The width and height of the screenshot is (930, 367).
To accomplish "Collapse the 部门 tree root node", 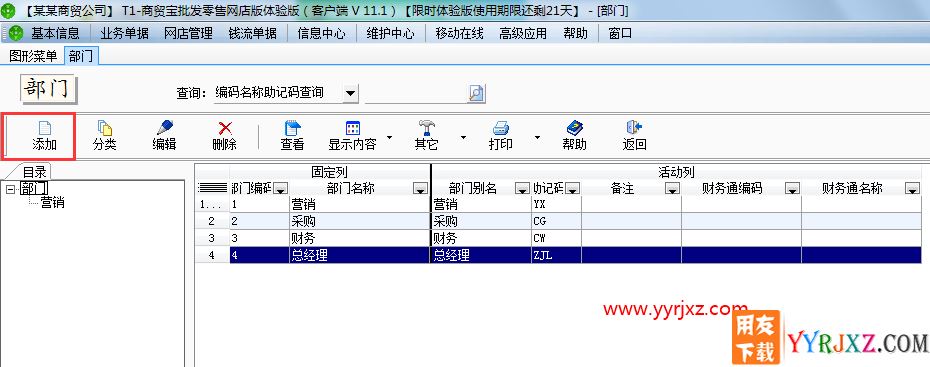I will (9, 189).
